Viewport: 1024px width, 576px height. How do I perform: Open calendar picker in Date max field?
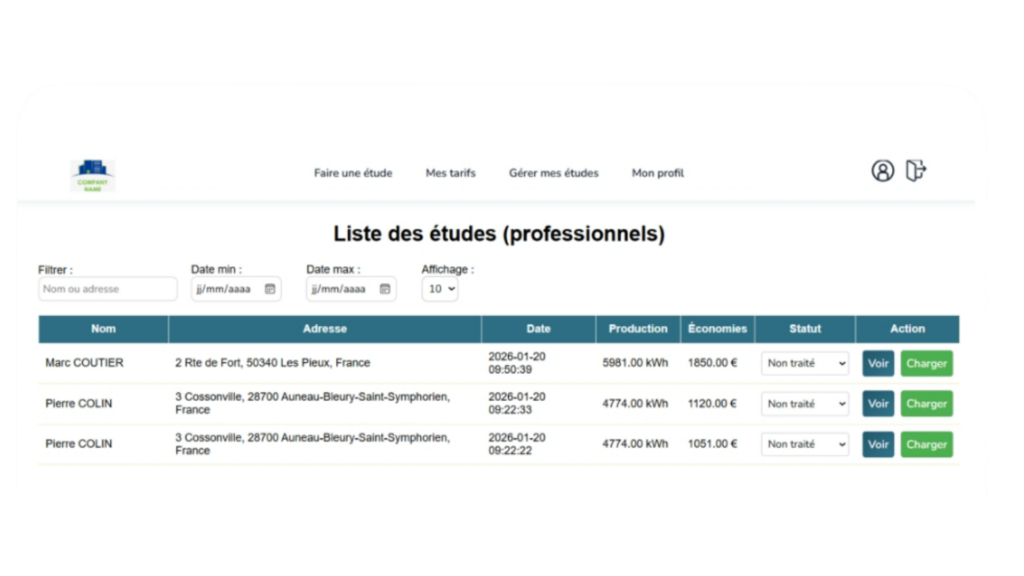click(x=385, y=289)
